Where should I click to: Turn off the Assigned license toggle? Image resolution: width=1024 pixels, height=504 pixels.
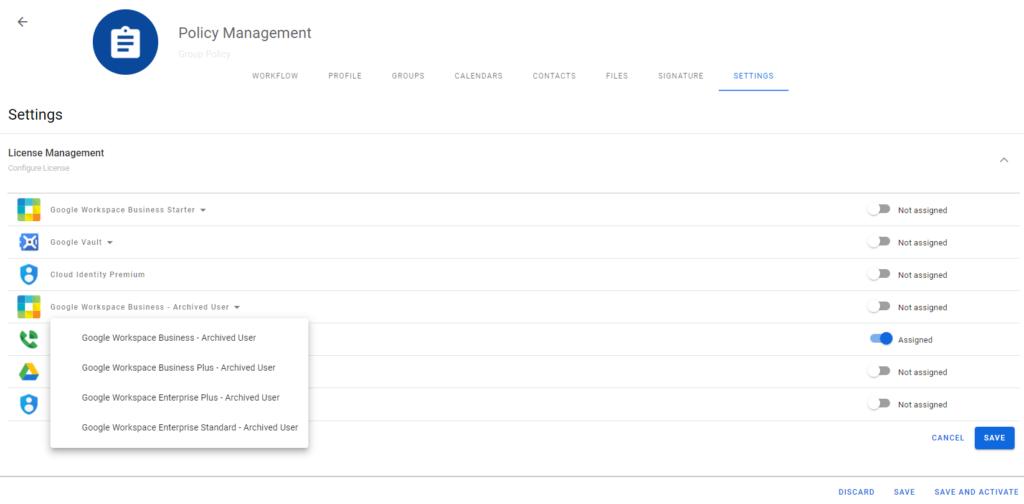[x=881, y=339]
